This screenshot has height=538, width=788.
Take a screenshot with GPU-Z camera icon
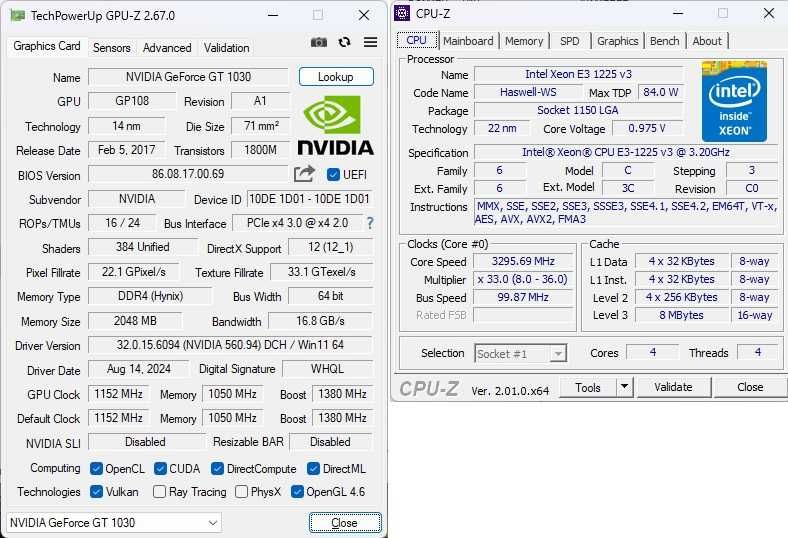tap(319, 42)
